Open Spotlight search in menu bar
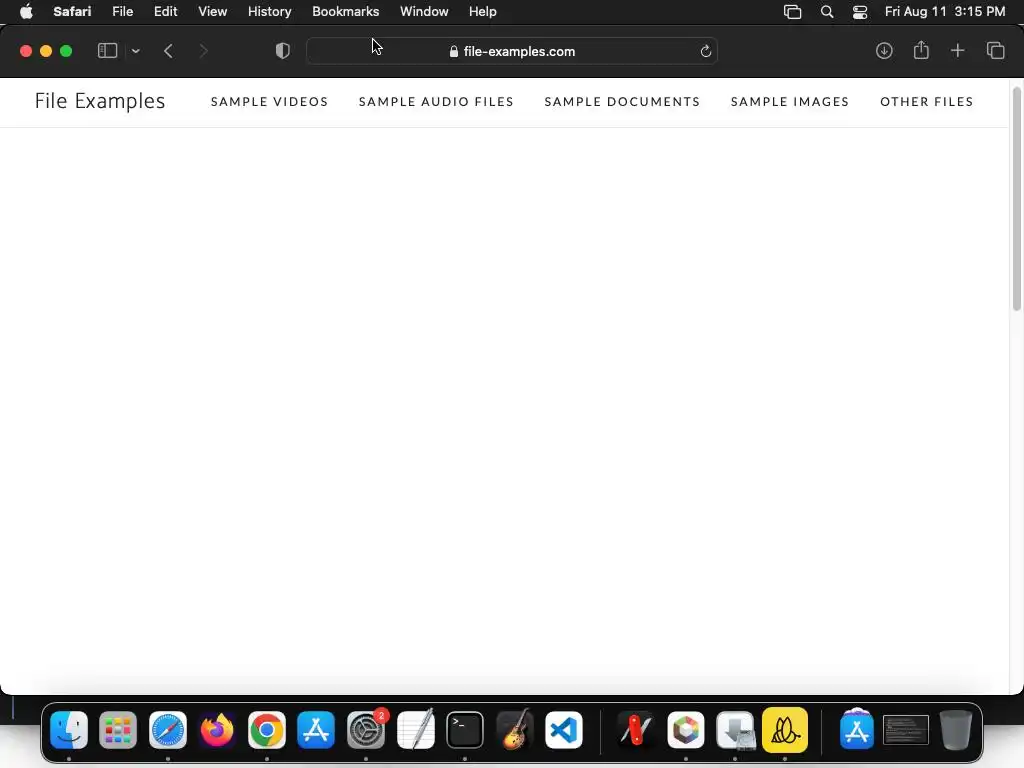 [x=827, y=12]
